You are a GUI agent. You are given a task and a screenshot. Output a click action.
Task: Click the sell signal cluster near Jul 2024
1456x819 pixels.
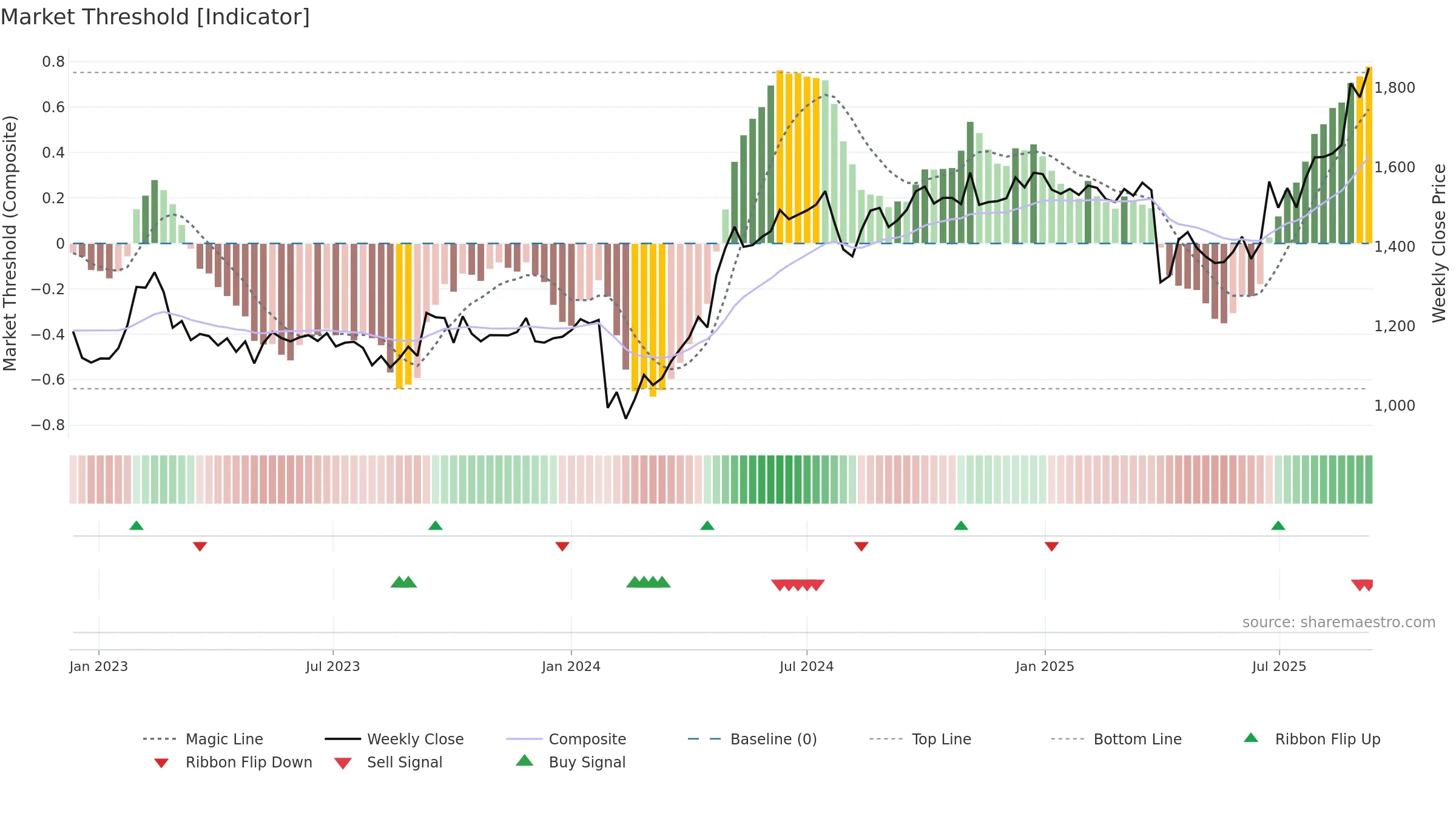(798, 585)
